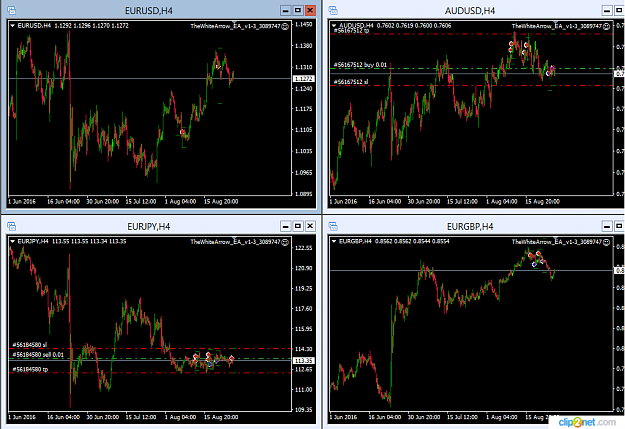This screenshot has width=625, height=429.
Task: Click the TheWhiteArrow_EA label in AUDUSD chart
Action: (x=556, y=26)
